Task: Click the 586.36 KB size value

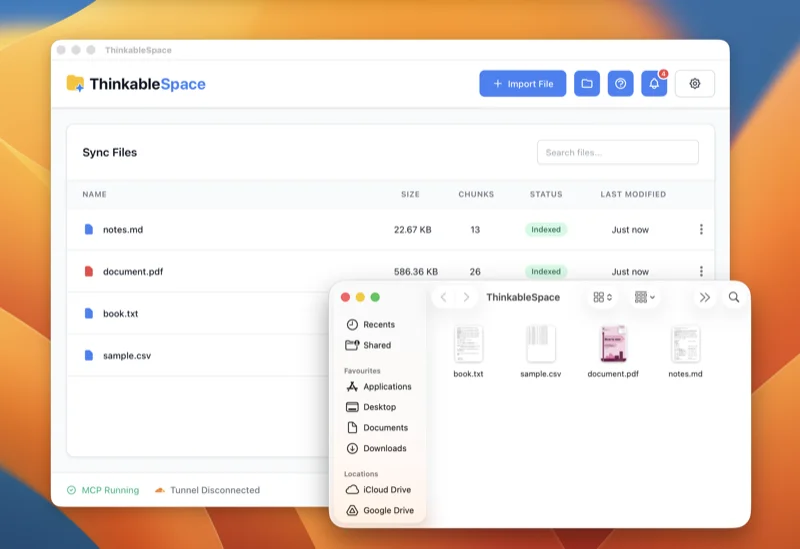Action: (x=416, y=271)
